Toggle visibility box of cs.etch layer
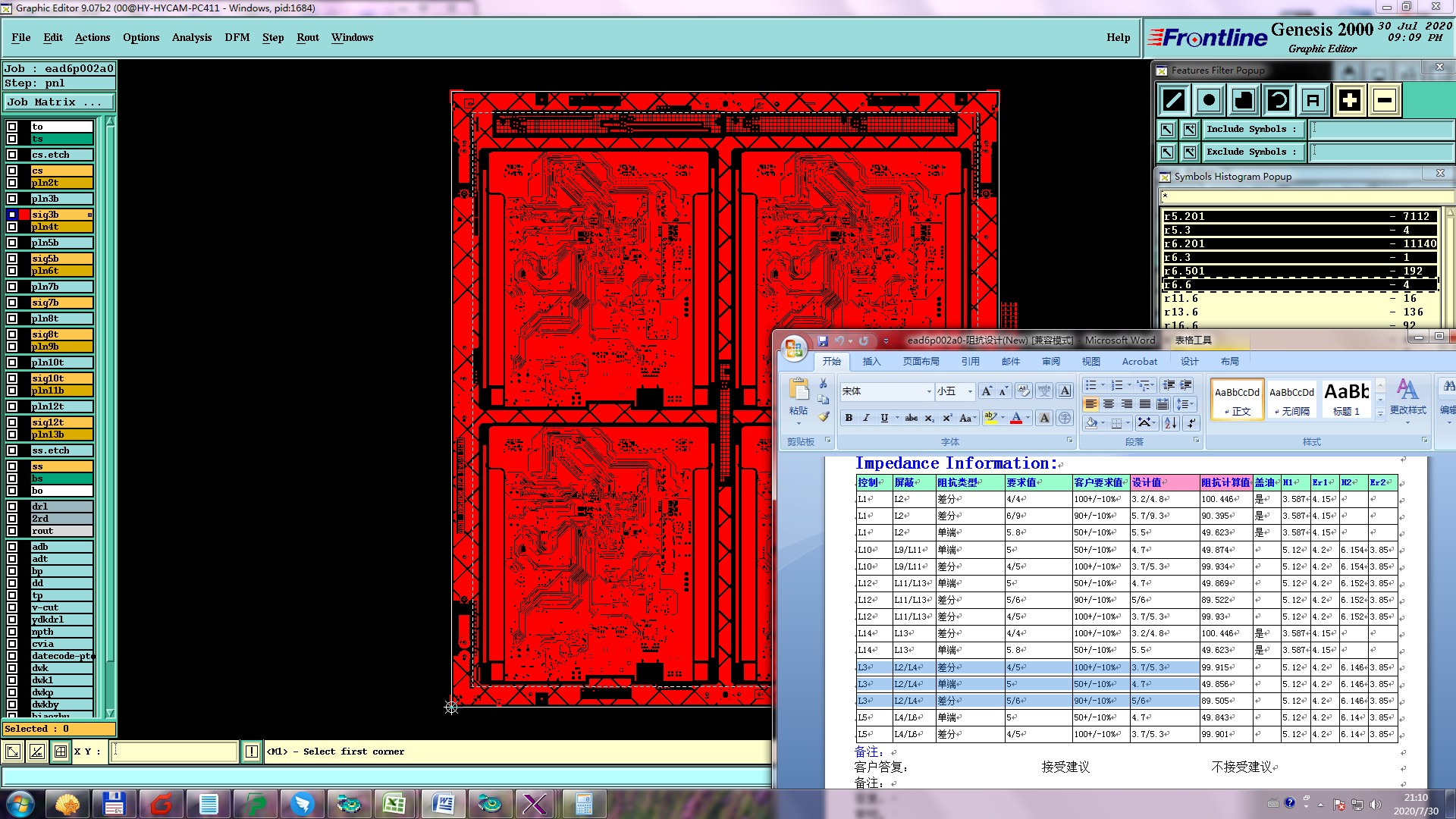The height and width of the screenshot is (819, 1456). 12,155
